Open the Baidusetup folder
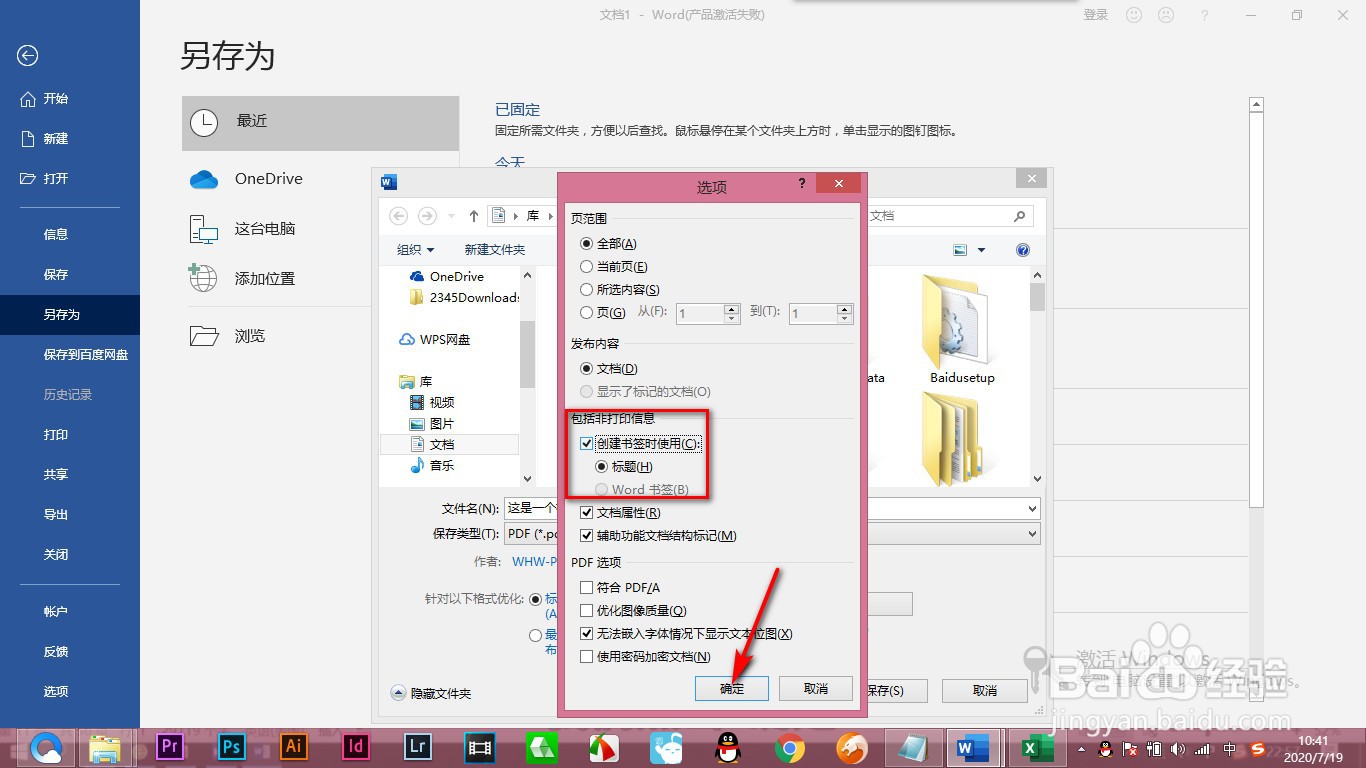Screen dimensions: 1366x768 962,330
